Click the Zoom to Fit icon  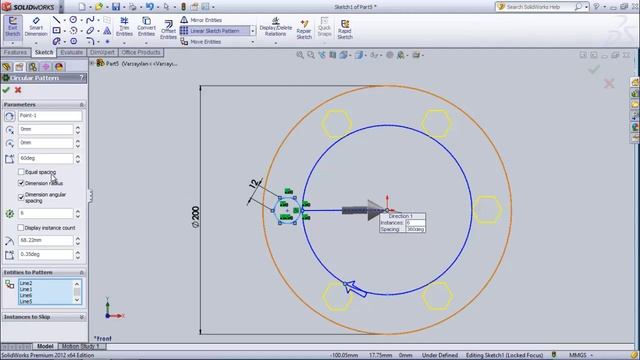[300, 55]
